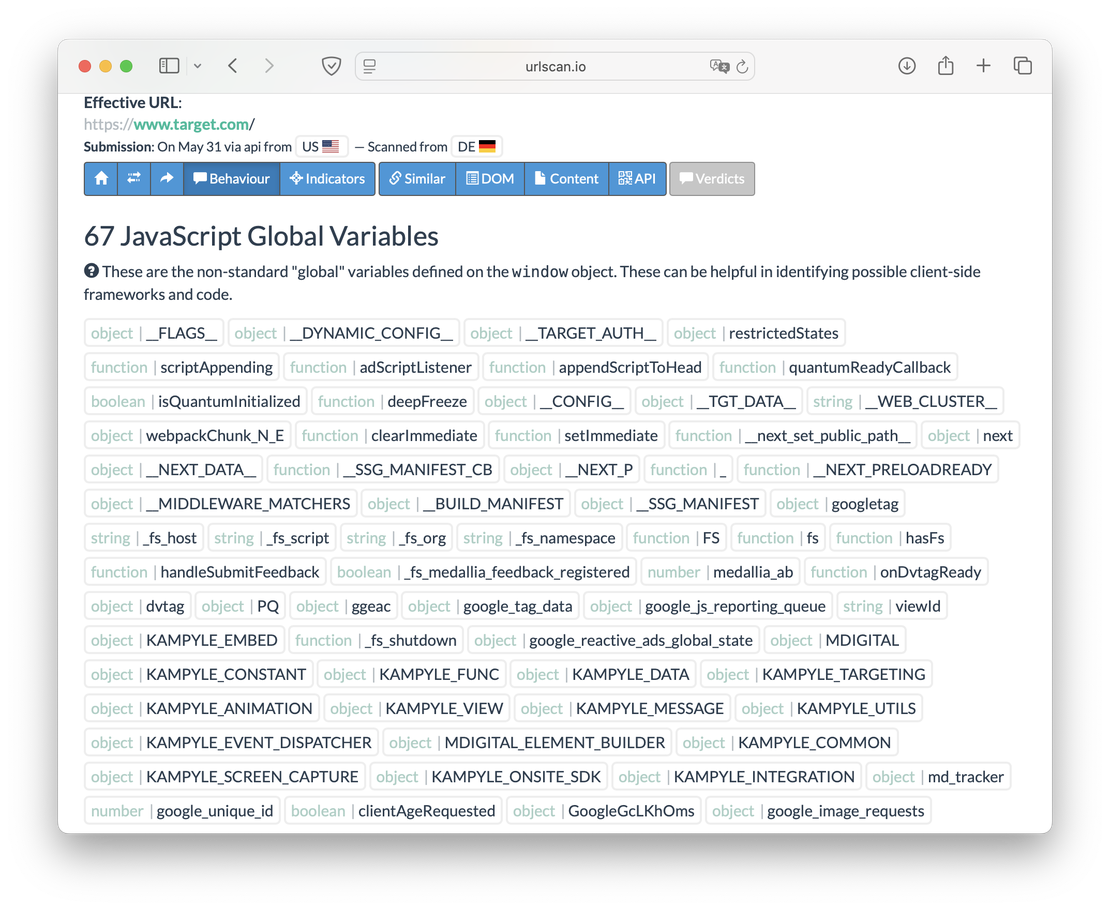The width and height of the screenshot is (1110, 910).
Task: Open the API view button
Action: (637, 178)
